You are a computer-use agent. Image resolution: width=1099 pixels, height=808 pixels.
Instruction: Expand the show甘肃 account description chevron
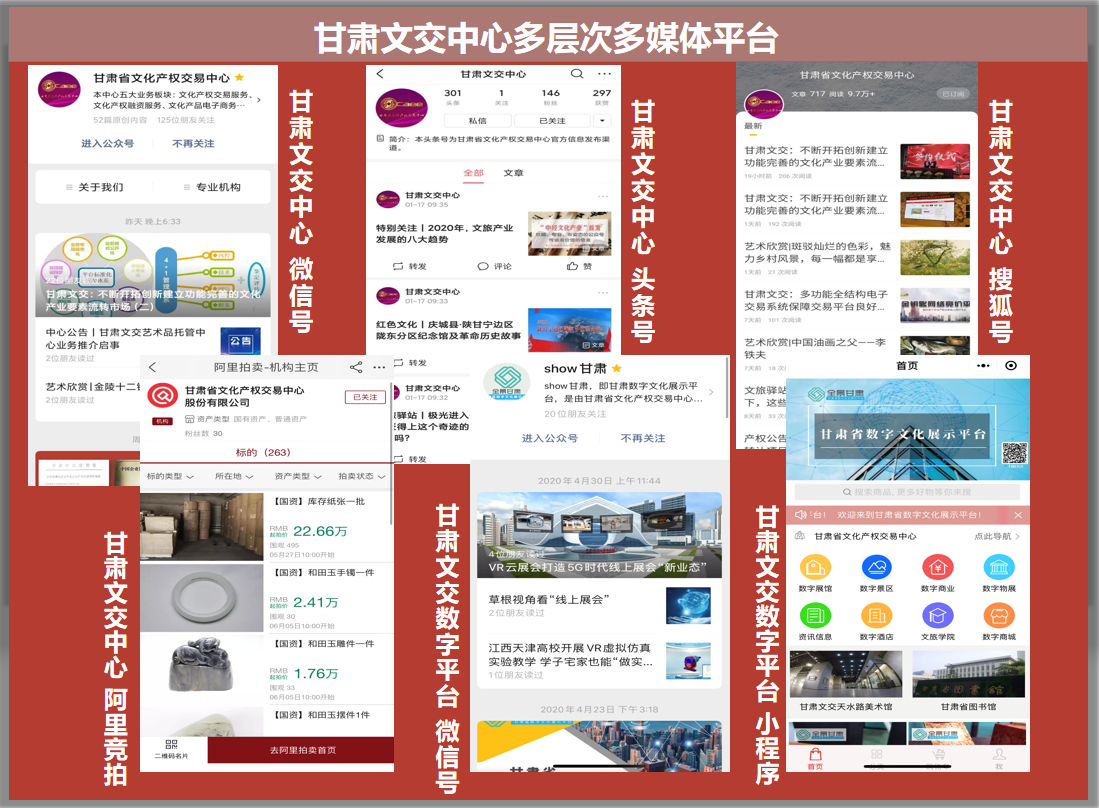click(x=711, y=392)
